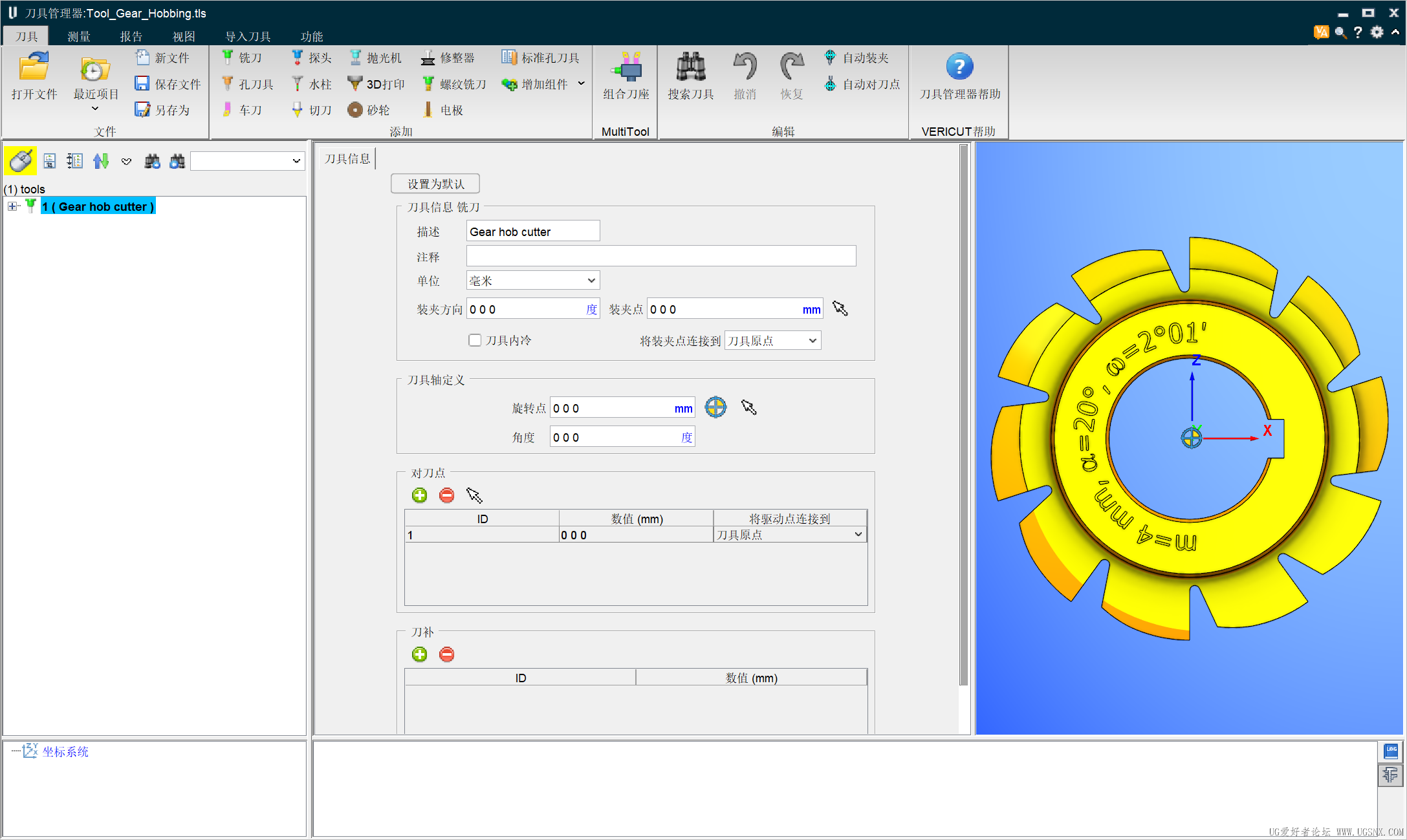Click red minus under 刀补
1407x840 pixels.
coord(446,654)
